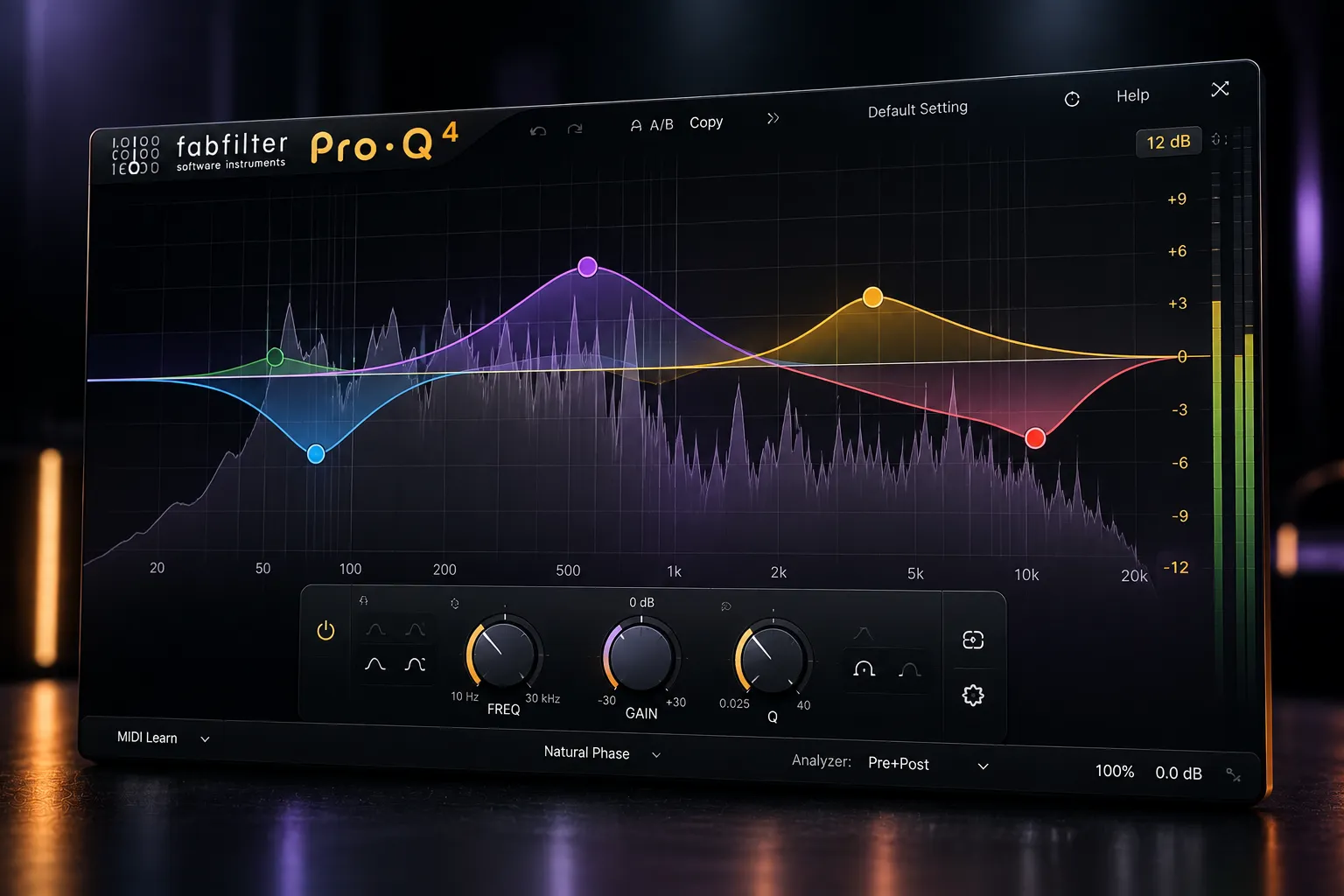Click the -6 gain scale label
Viewport: 1344px width, 896px height.
pyautogui.click(x=1179, y=463)
